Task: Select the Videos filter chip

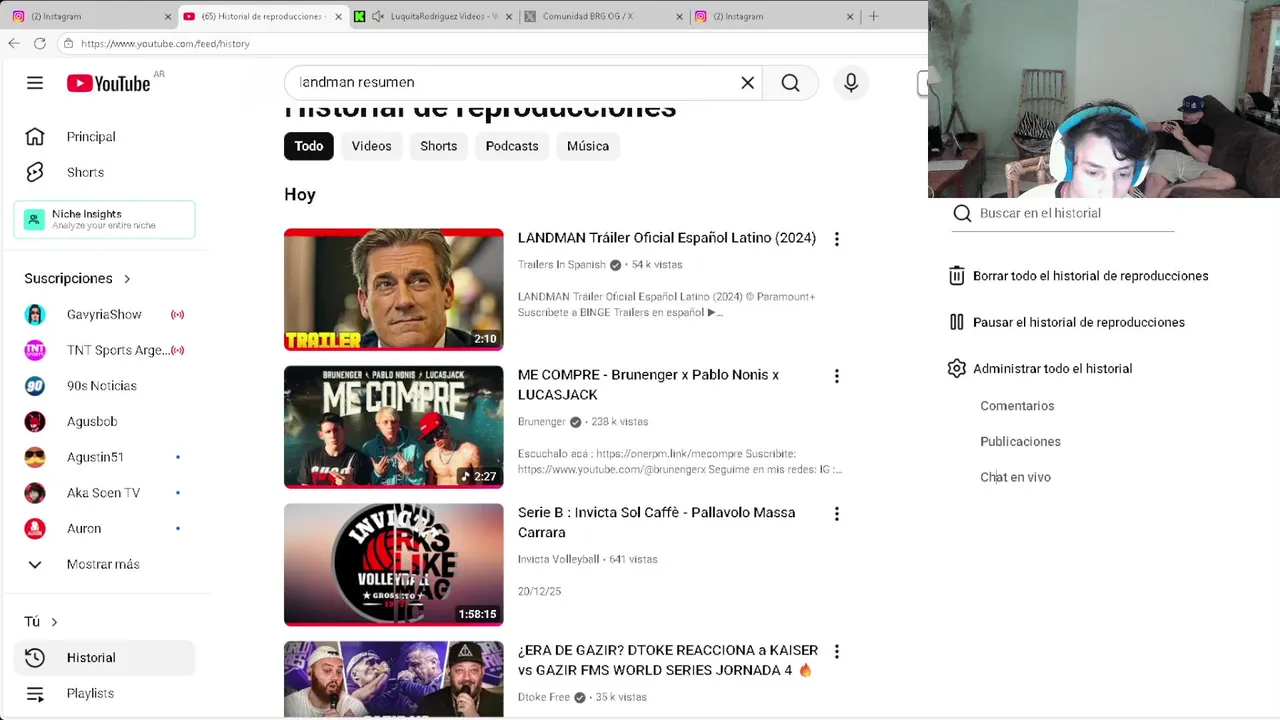Action: point(371,146)
